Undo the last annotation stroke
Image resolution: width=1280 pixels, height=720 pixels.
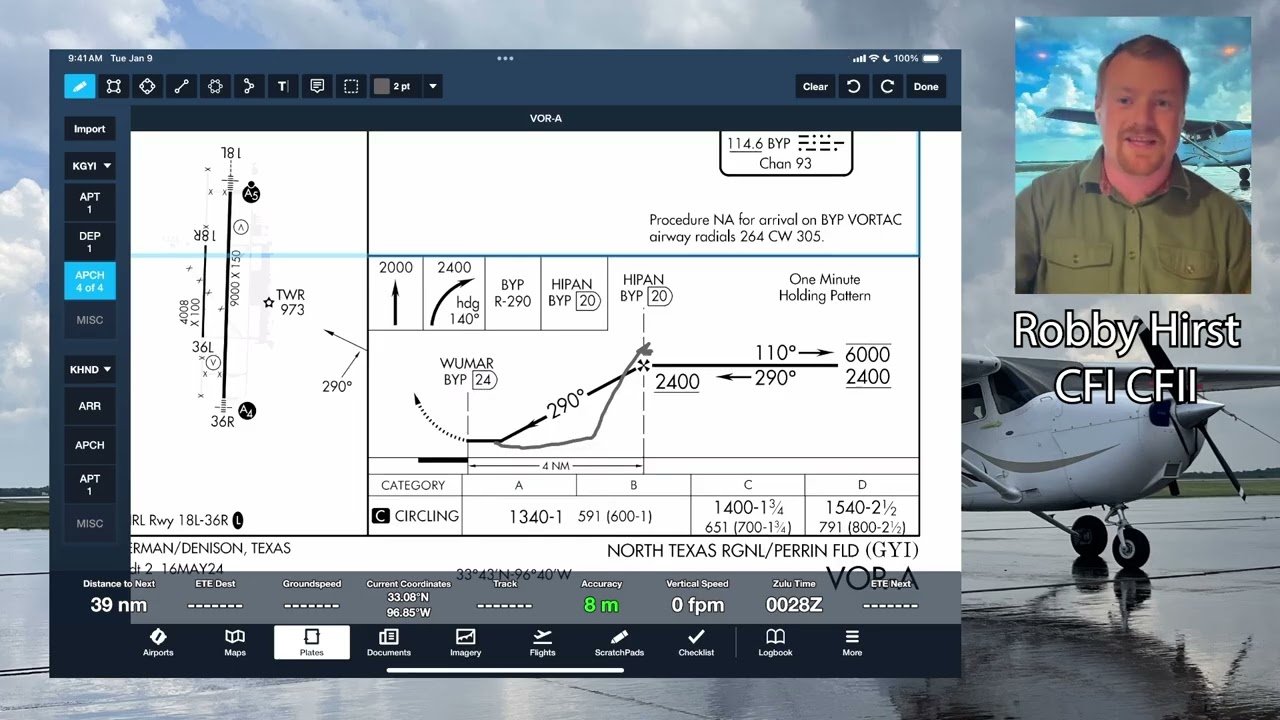(853, 86)
